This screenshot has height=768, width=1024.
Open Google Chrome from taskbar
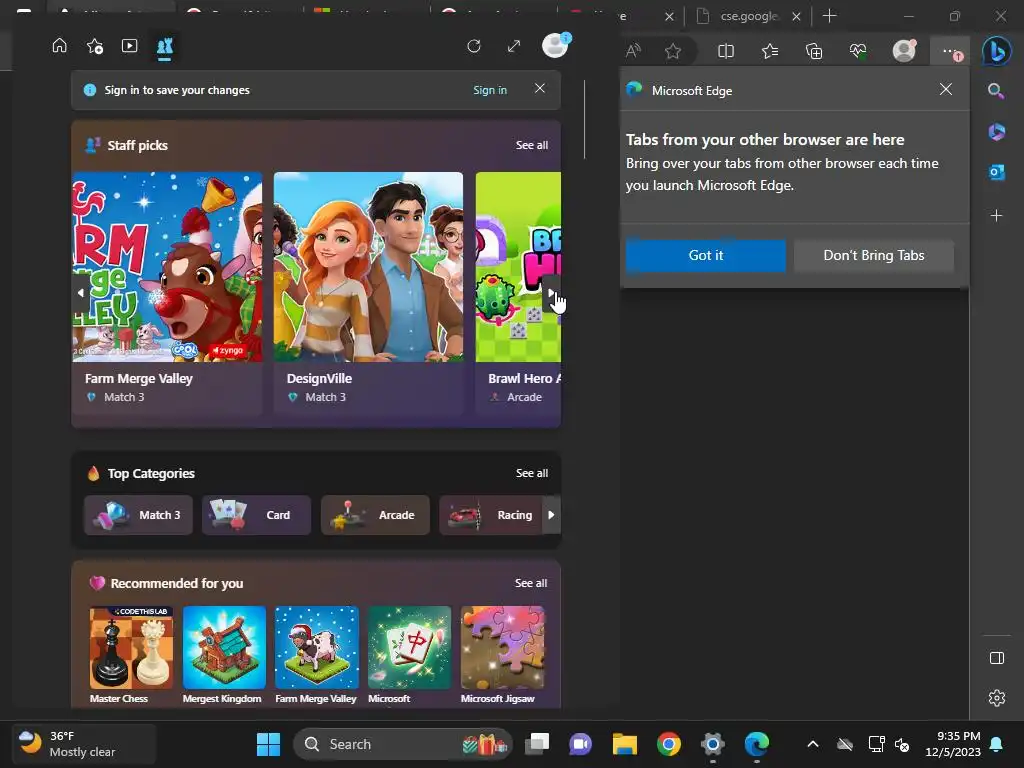[x=669, y=744]
